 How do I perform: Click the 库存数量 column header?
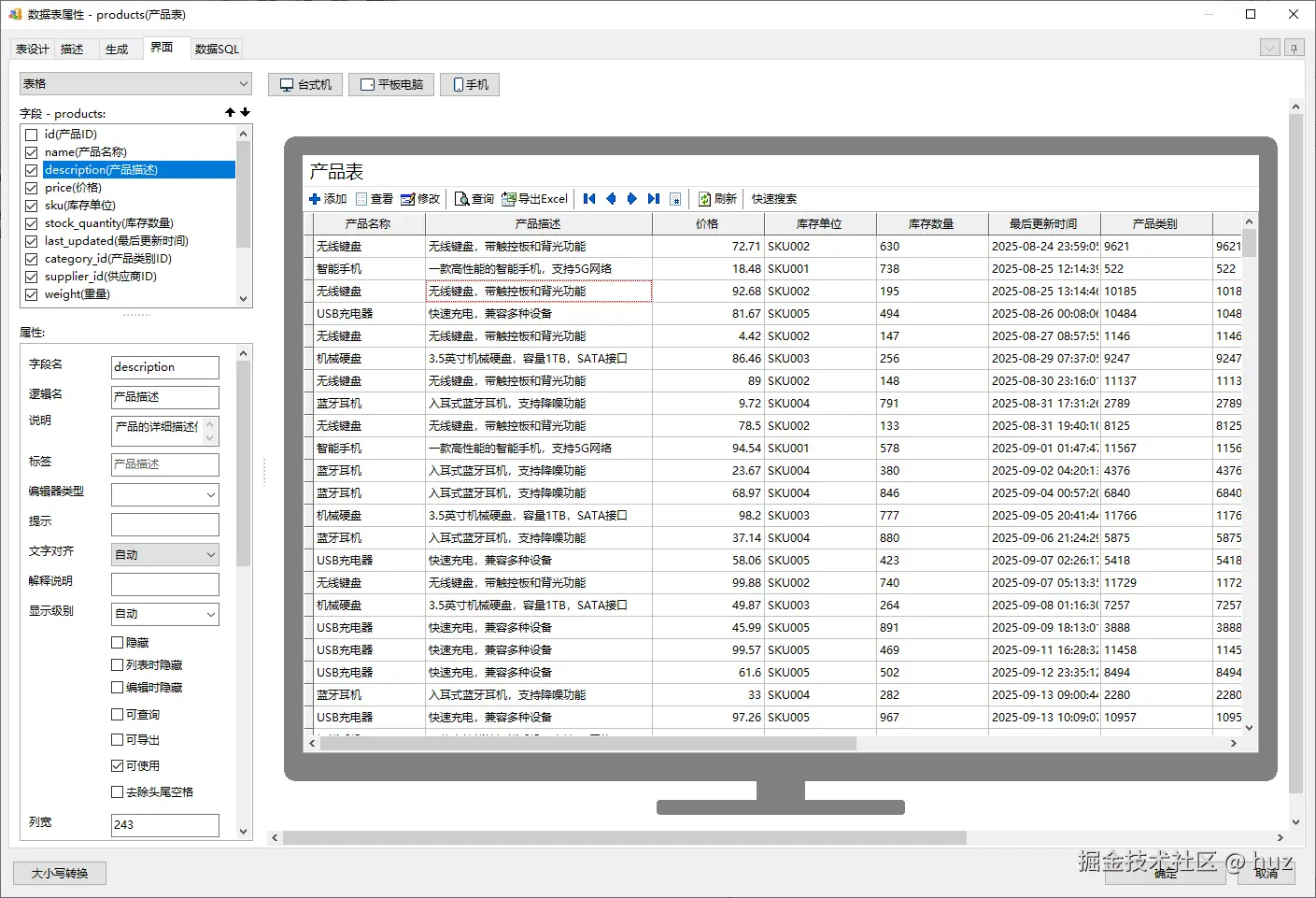[x=931, y=224]
